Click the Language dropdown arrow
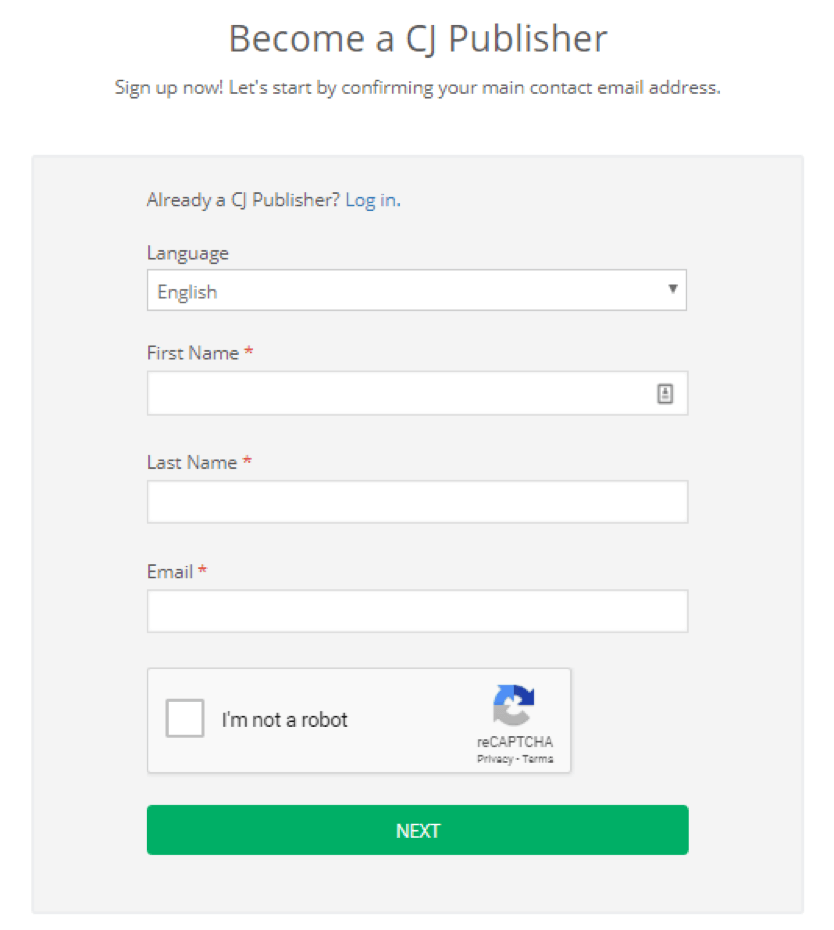Image resolution: width=834 pixels, height=930 pixels. 673,290
